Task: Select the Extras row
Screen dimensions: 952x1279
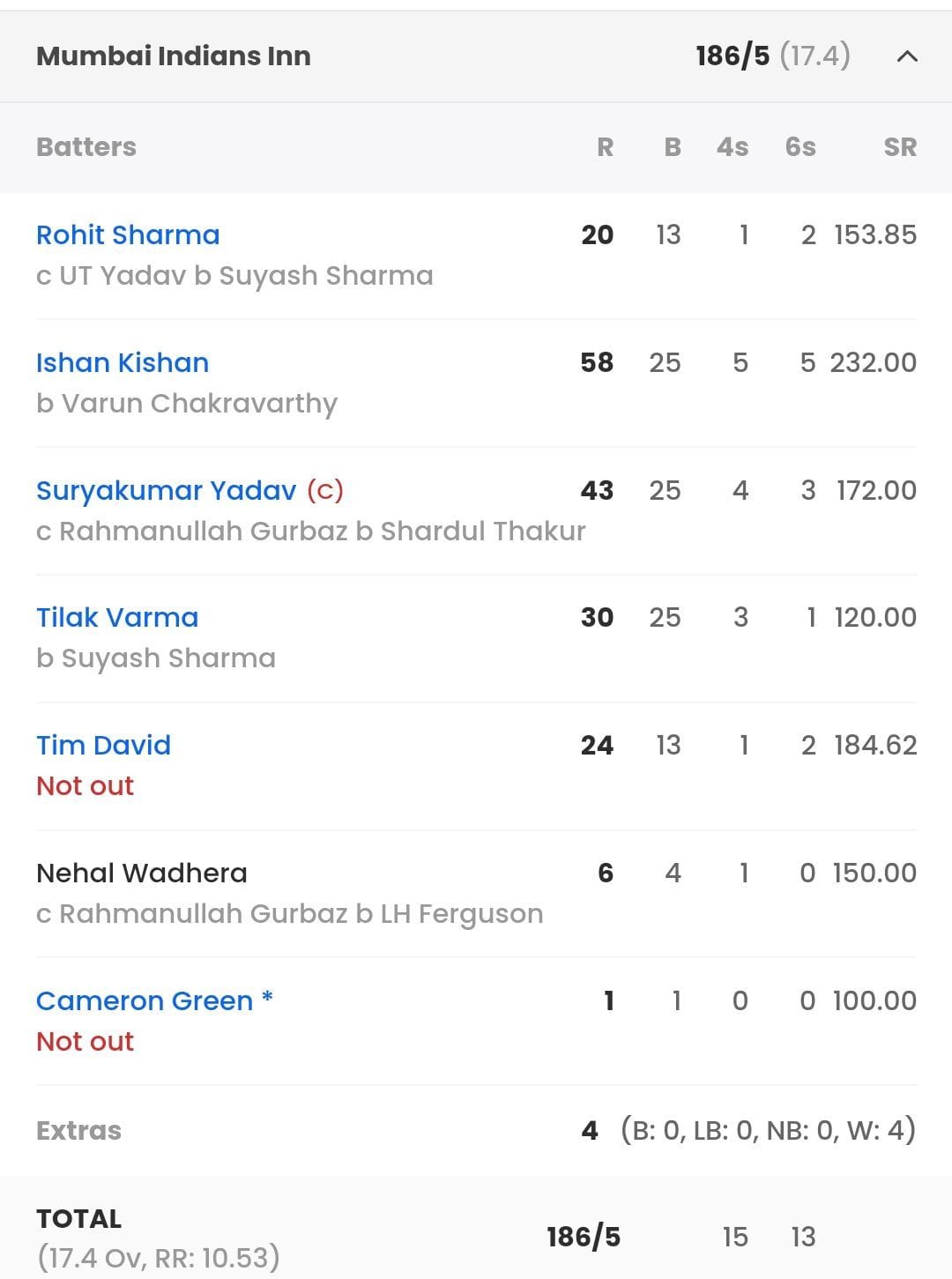Action: (x=78, y=1130)
